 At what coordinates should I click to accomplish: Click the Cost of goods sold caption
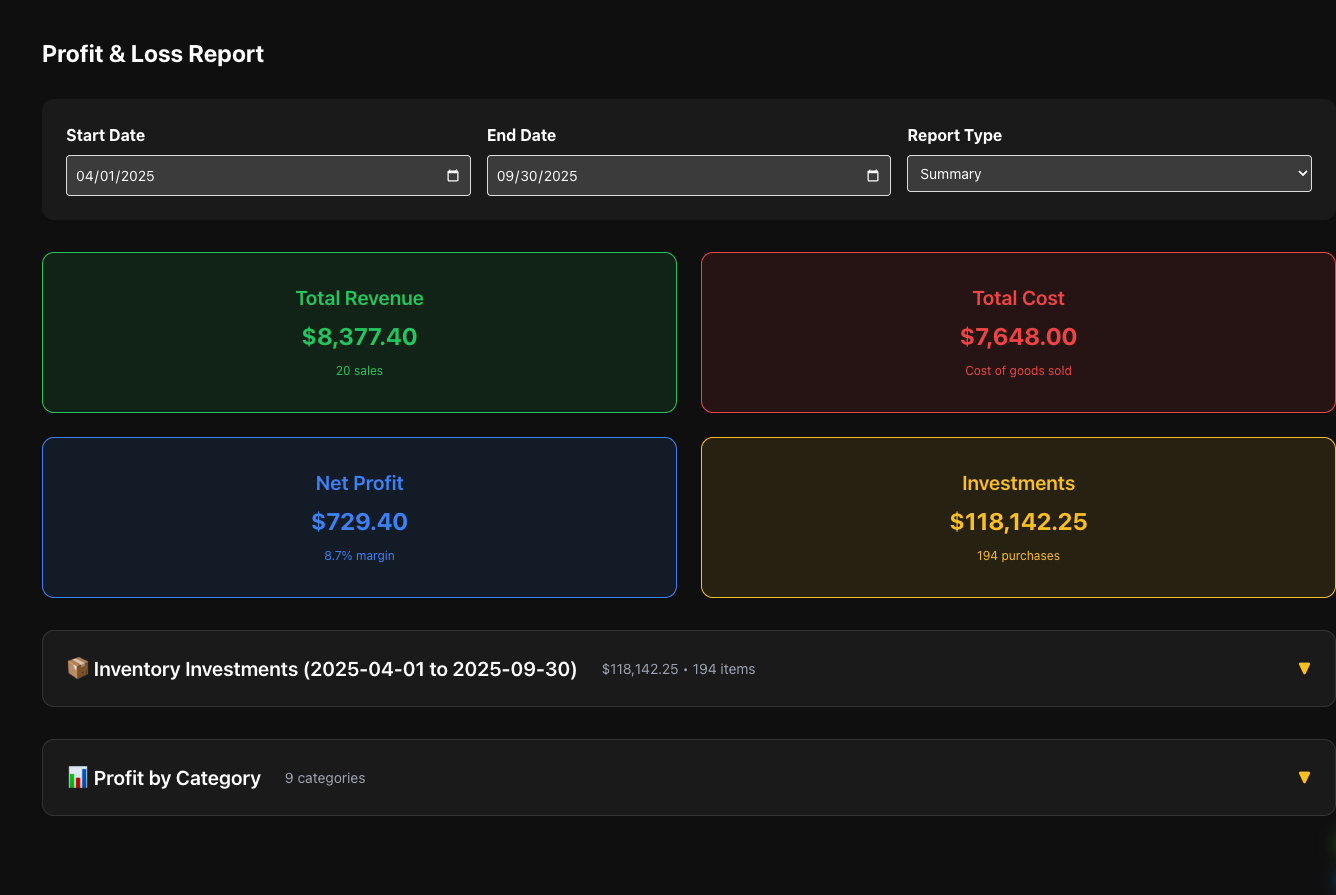1018,371
